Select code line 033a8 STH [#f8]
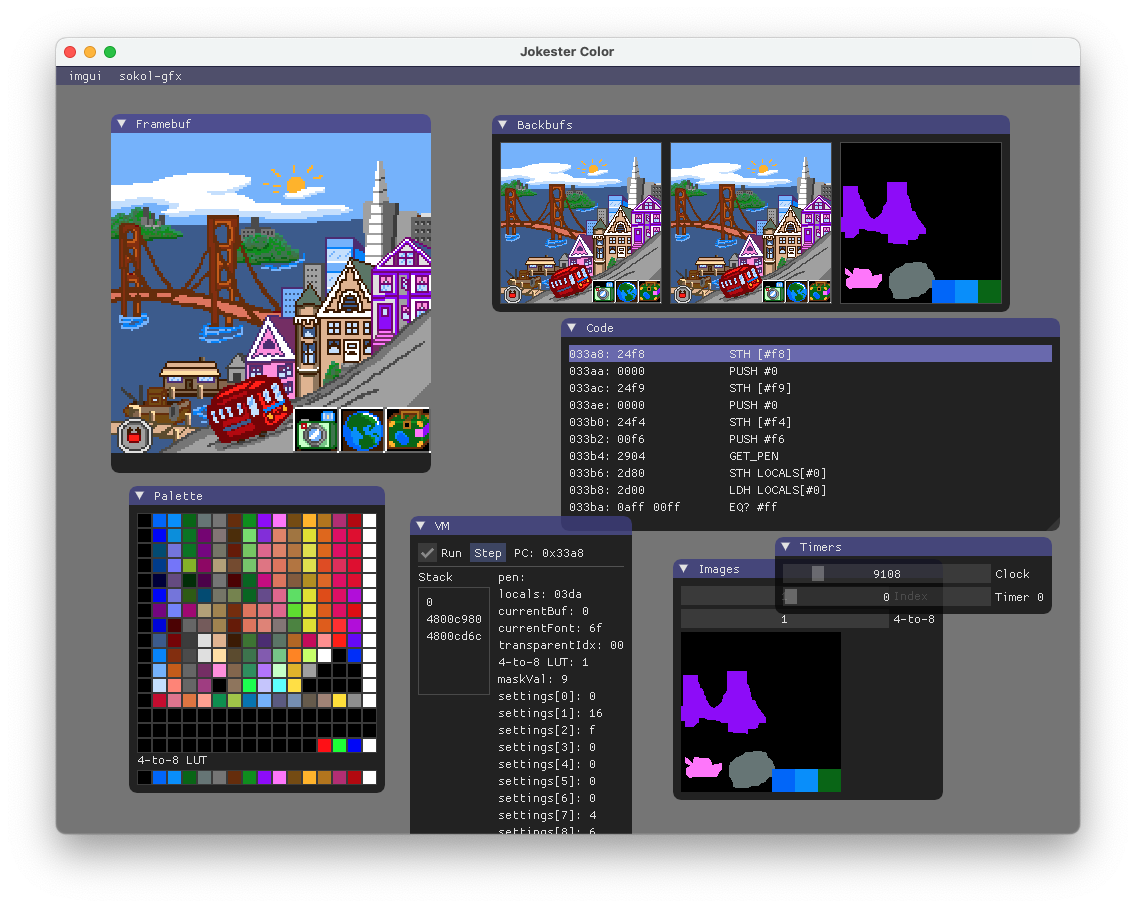The height and width of the screenshot is (908, 1136). click(x=810, y=354)
